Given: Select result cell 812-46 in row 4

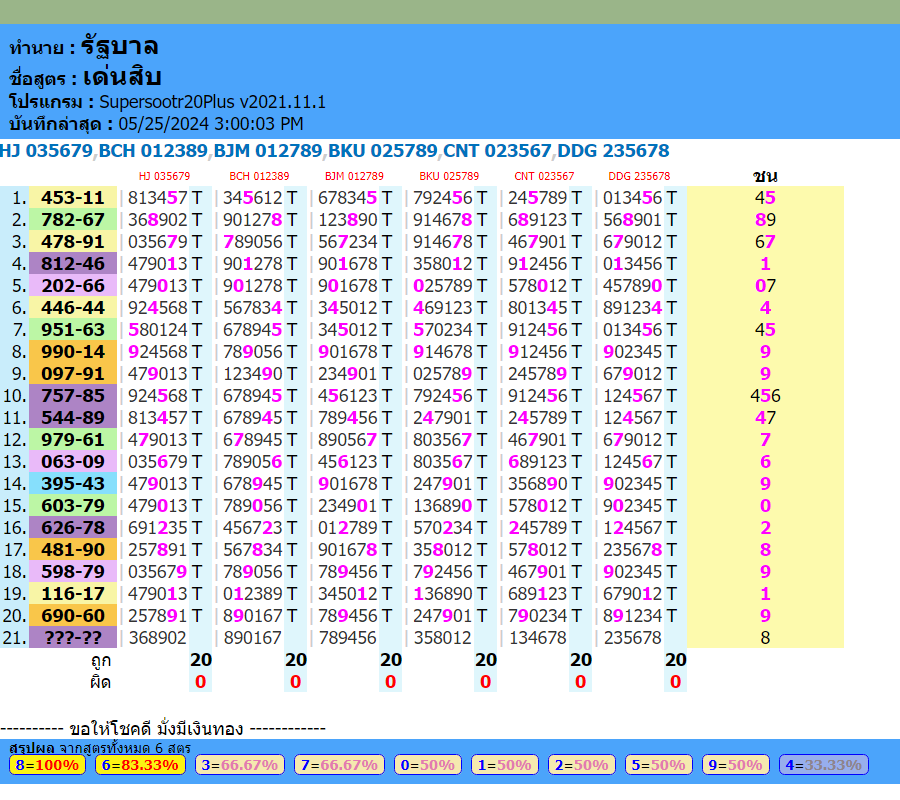Looking at the screenshot, I should [73, 263].
